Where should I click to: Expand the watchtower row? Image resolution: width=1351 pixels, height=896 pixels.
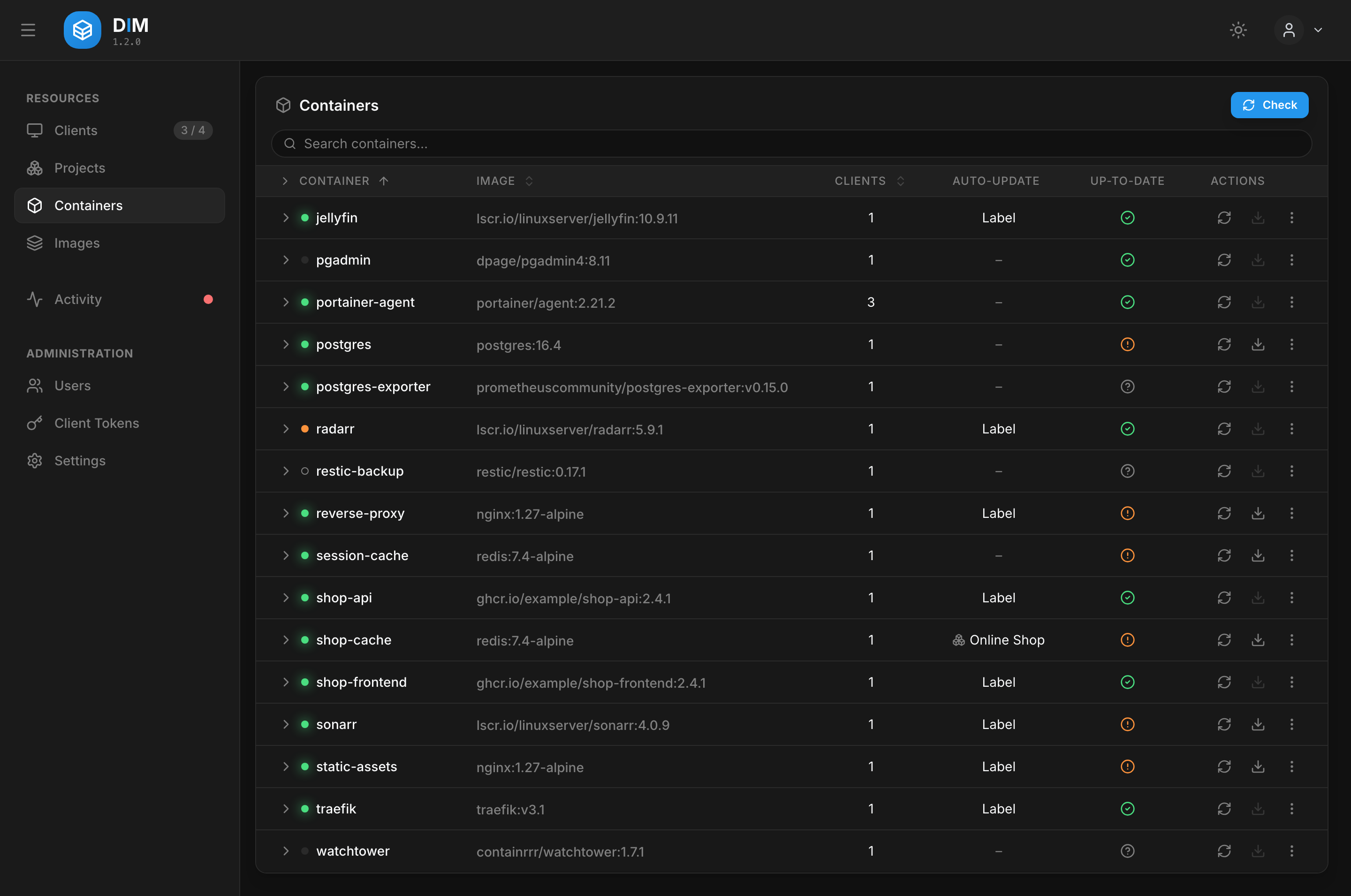[286, 851]
